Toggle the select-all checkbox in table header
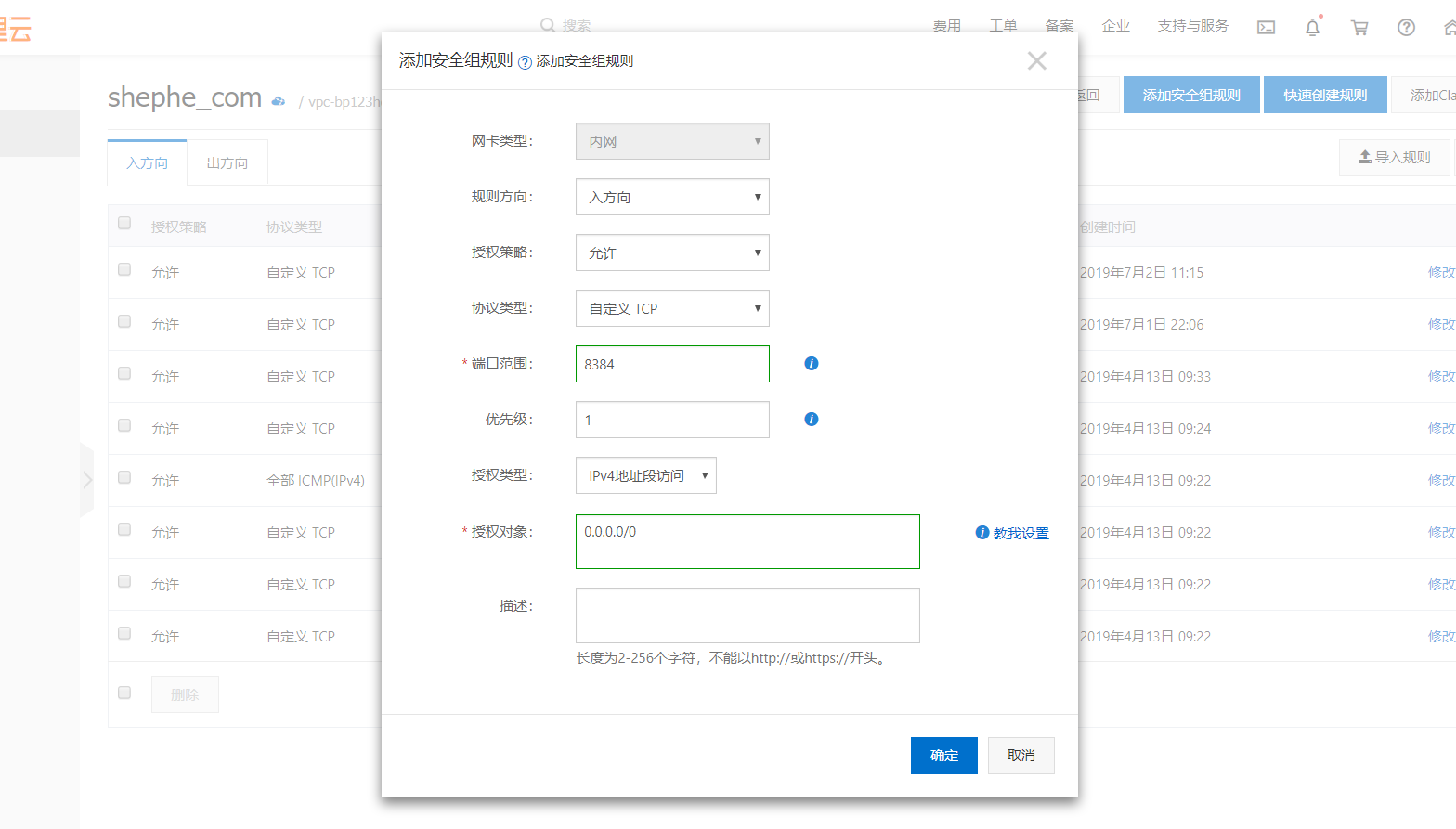This screenshot has height=829, width=1456. coord(124,223)
